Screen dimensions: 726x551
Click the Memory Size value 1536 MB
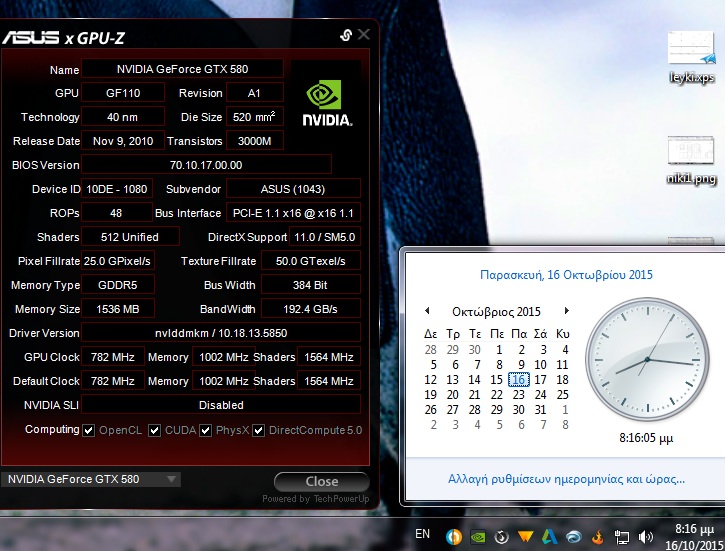(118, 309)
